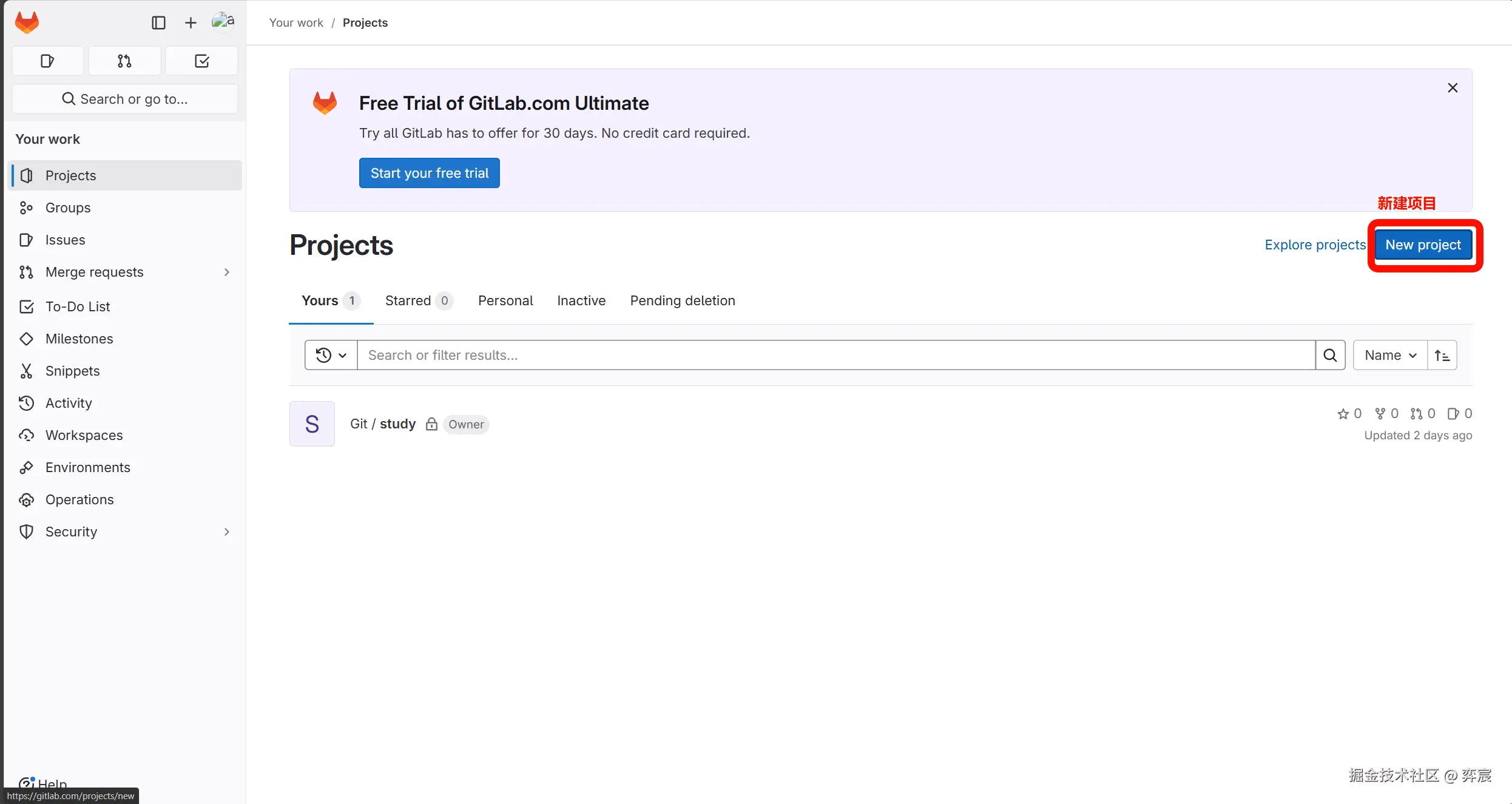The width and height of the screenshot is (1512, 804).
Task: Open recent searches history dropdown
Action: click(331, 355)
